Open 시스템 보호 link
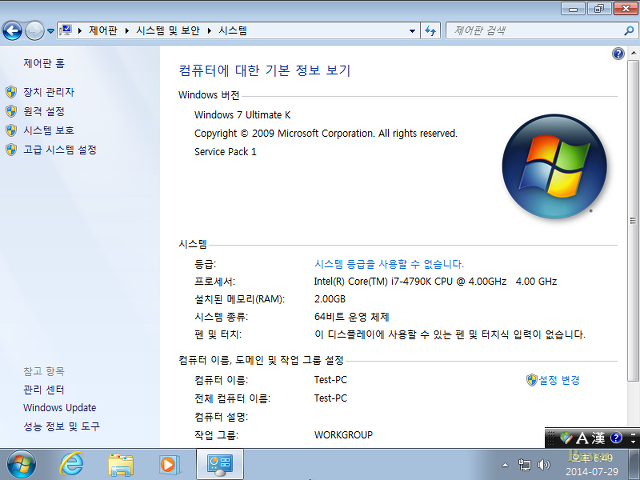Viewport: 640px width, 480px height. (49, 130)
